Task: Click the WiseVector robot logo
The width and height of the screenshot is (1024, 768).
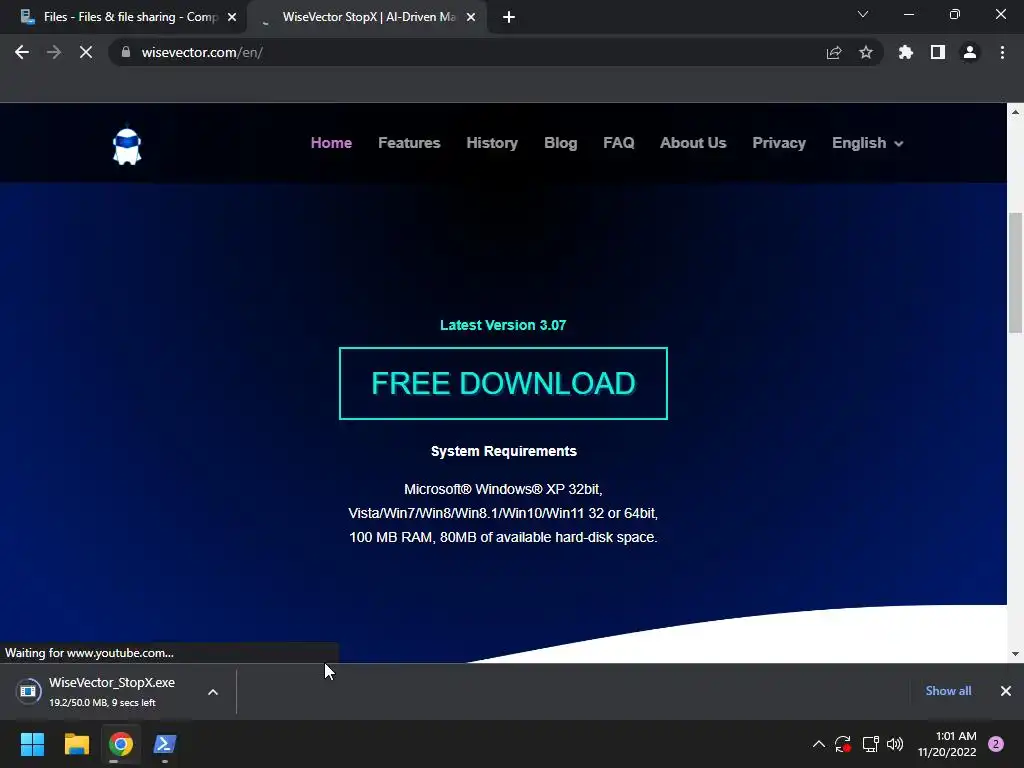Action: coord(127,145)
